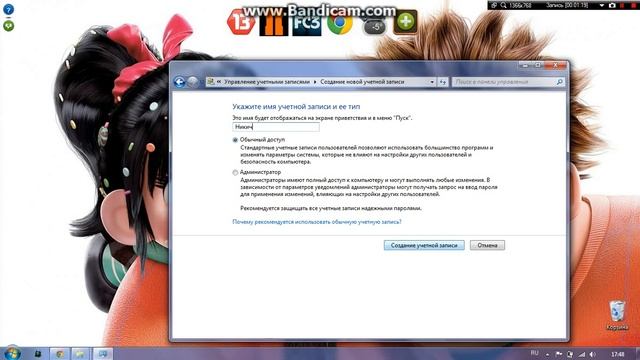Click the heading Укажите имя учетной записи и ее тип

point(296,107)
